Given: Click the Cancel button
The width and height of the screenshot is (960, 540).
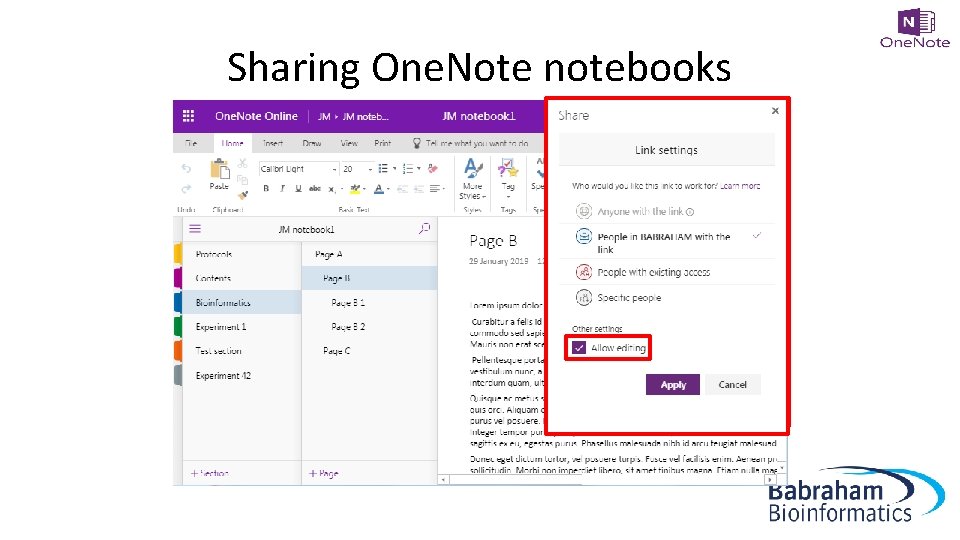Looking at the screenshot, I should [x=732, y=384].
